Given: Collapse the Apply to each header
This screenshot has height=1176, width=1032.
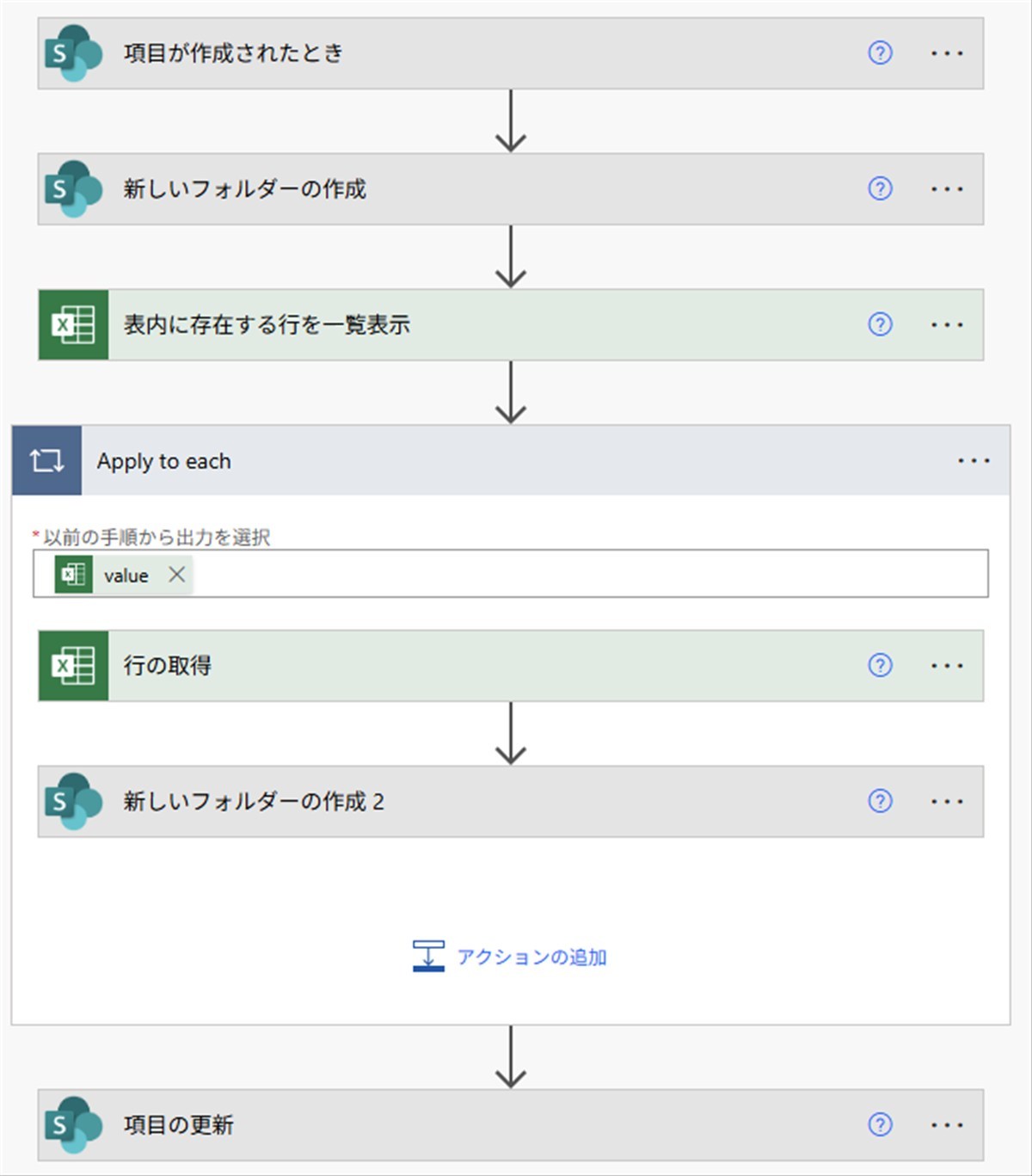Looking at the screenshot, I should tap(516, 460).
